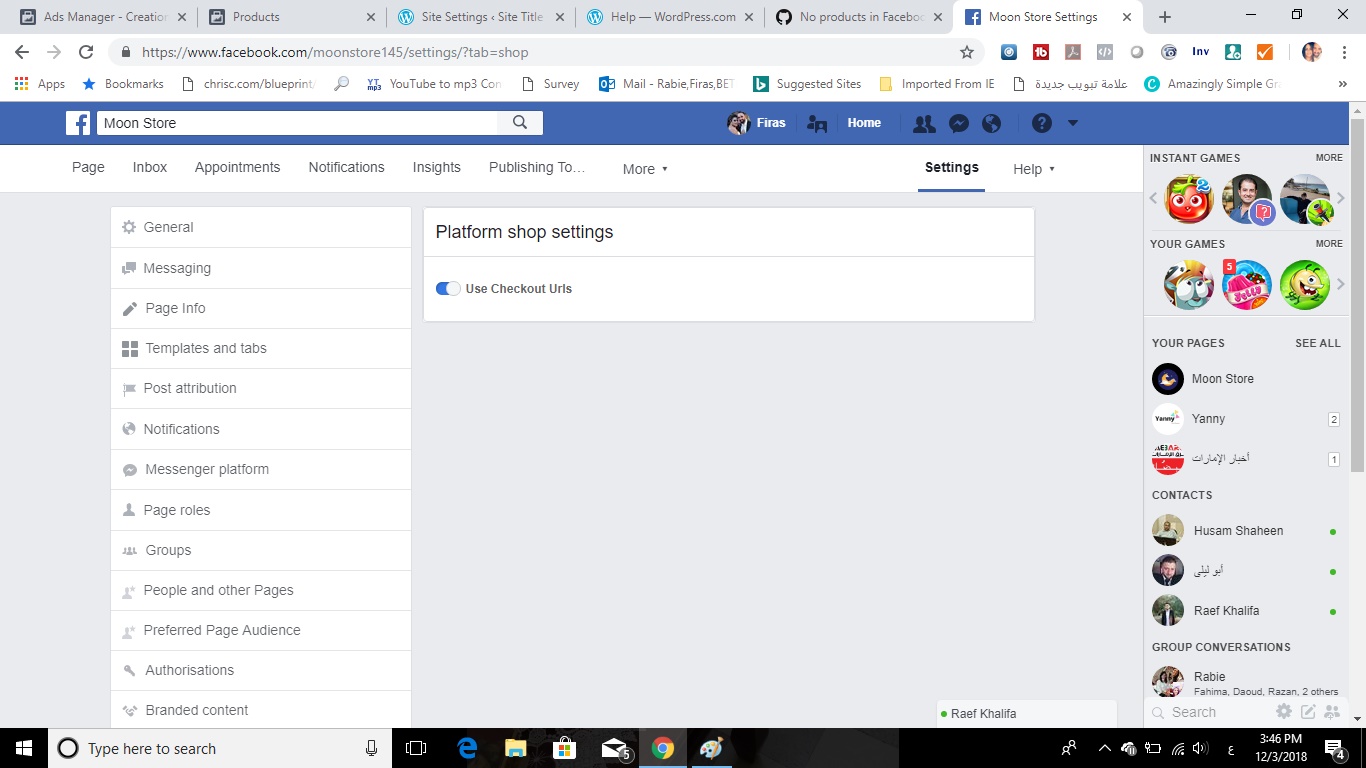1366x768 pixels.
Task: Click SEE ALL next to Your Pages
Action: [1318, 343]
